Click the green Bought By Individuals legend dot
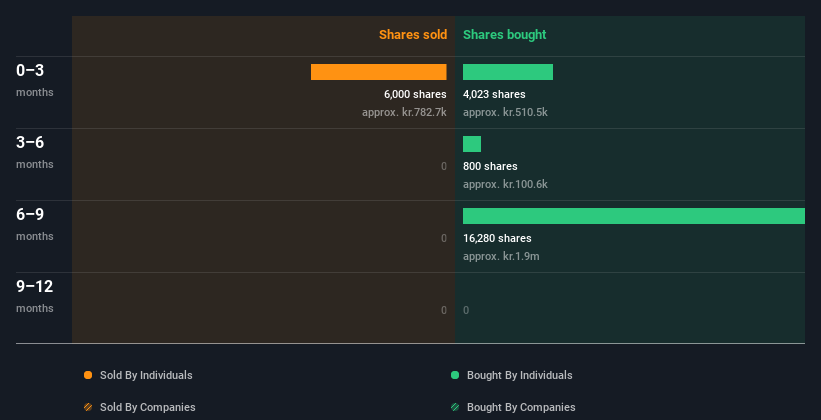This screenshot has width=821, height=420. coord(455,375)
